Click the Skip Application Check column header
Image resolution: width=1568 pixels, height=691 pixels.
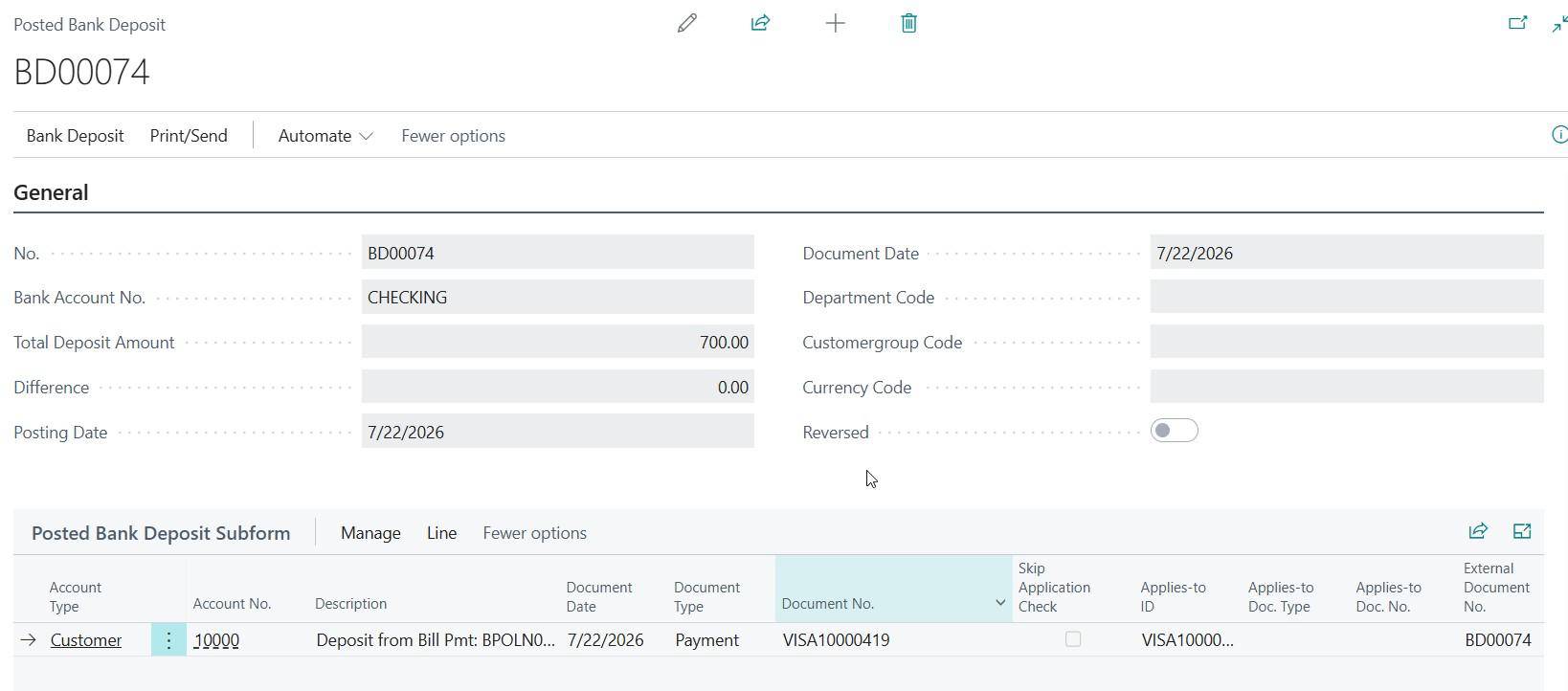click(x=1055, y=588)
